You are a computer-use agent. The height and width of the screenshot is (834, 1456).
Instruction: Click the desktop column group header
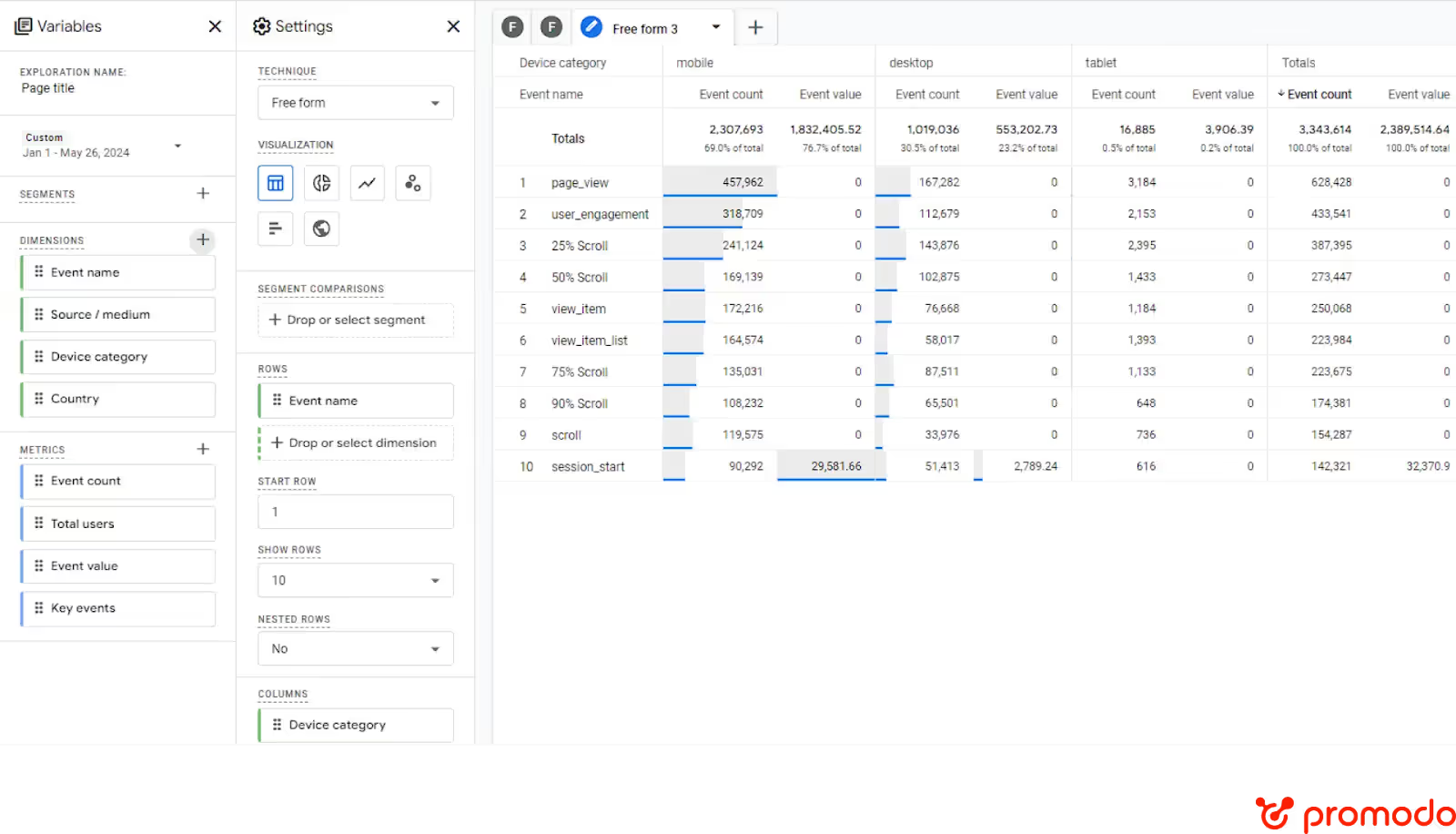(x=911, y=63)
